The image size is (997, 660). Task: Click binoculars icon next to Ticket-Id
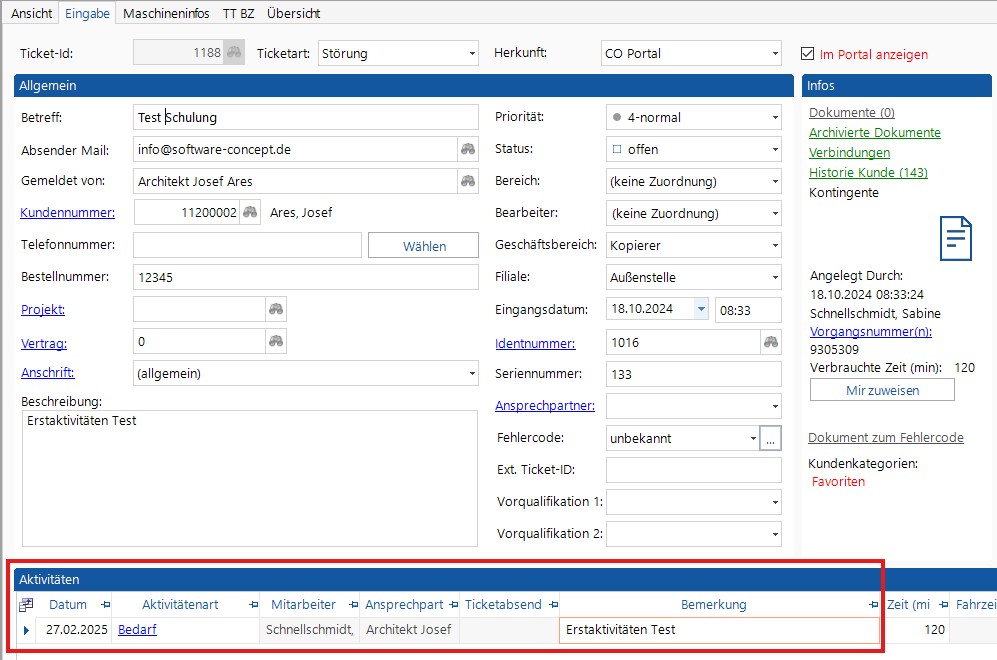pyautogui.click(x=234, y=53)
